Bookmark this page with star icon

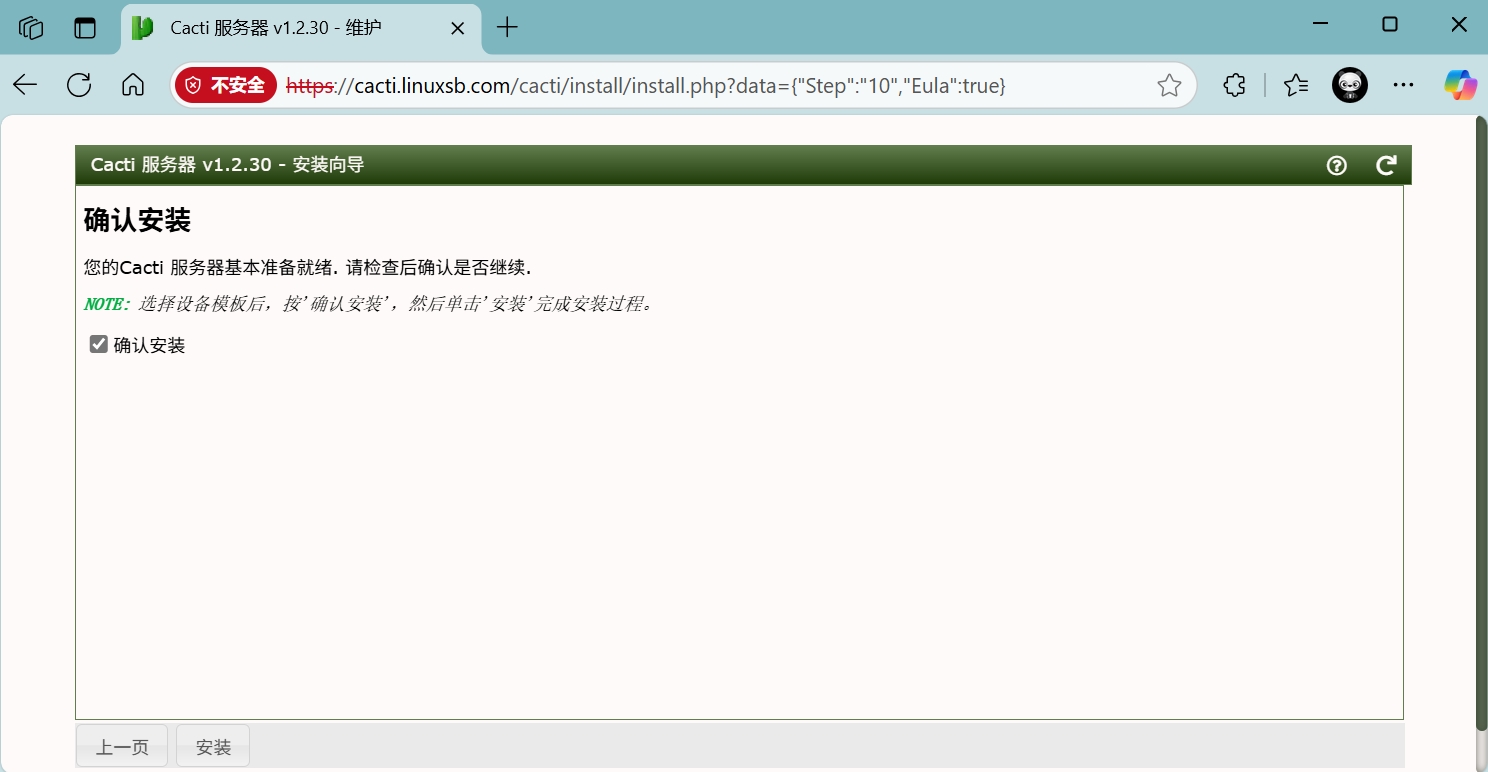[x=1169, y=86]
